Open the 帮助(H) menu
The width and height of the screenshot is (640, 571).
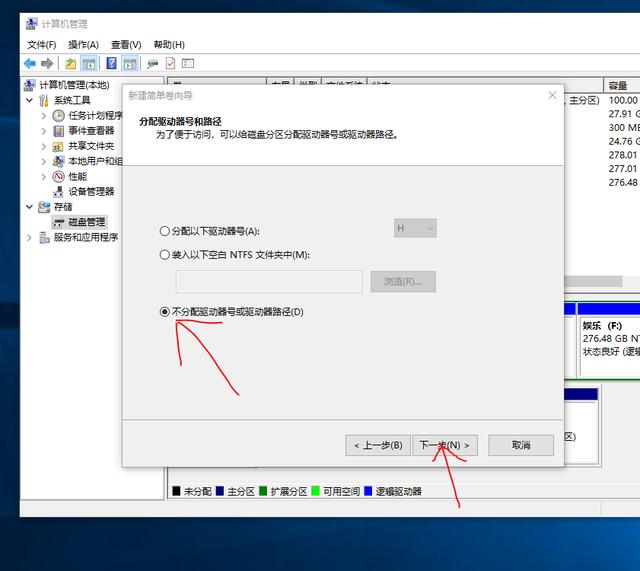pyautogui.click(x=169, y=44)
